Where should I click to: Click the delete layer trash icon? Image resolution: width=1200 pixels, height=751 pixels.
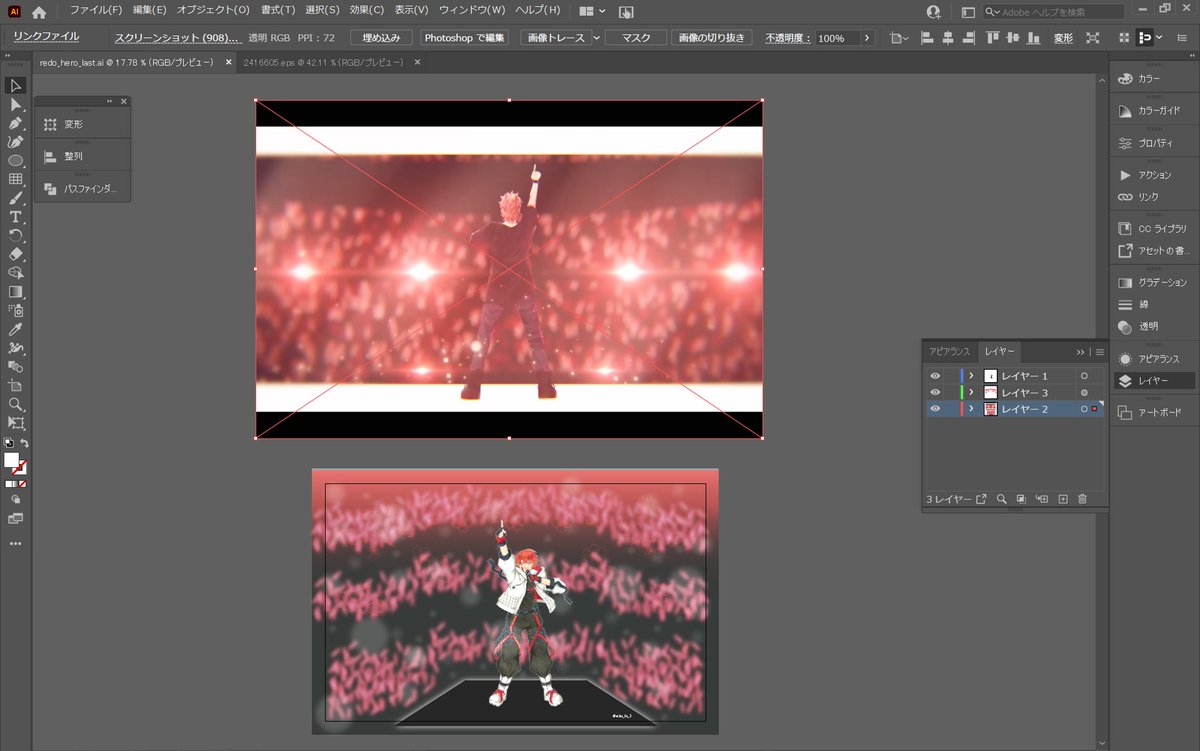1082,498
